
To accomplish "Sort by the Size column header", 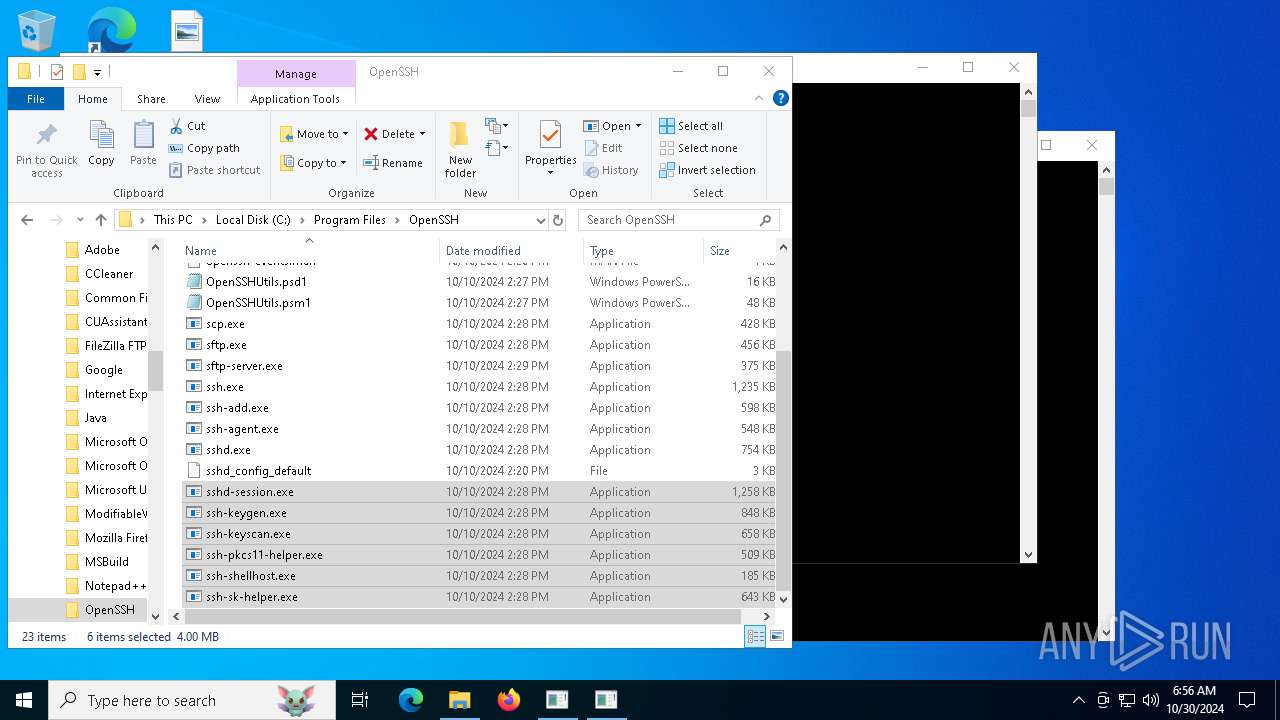I will 741,251.
